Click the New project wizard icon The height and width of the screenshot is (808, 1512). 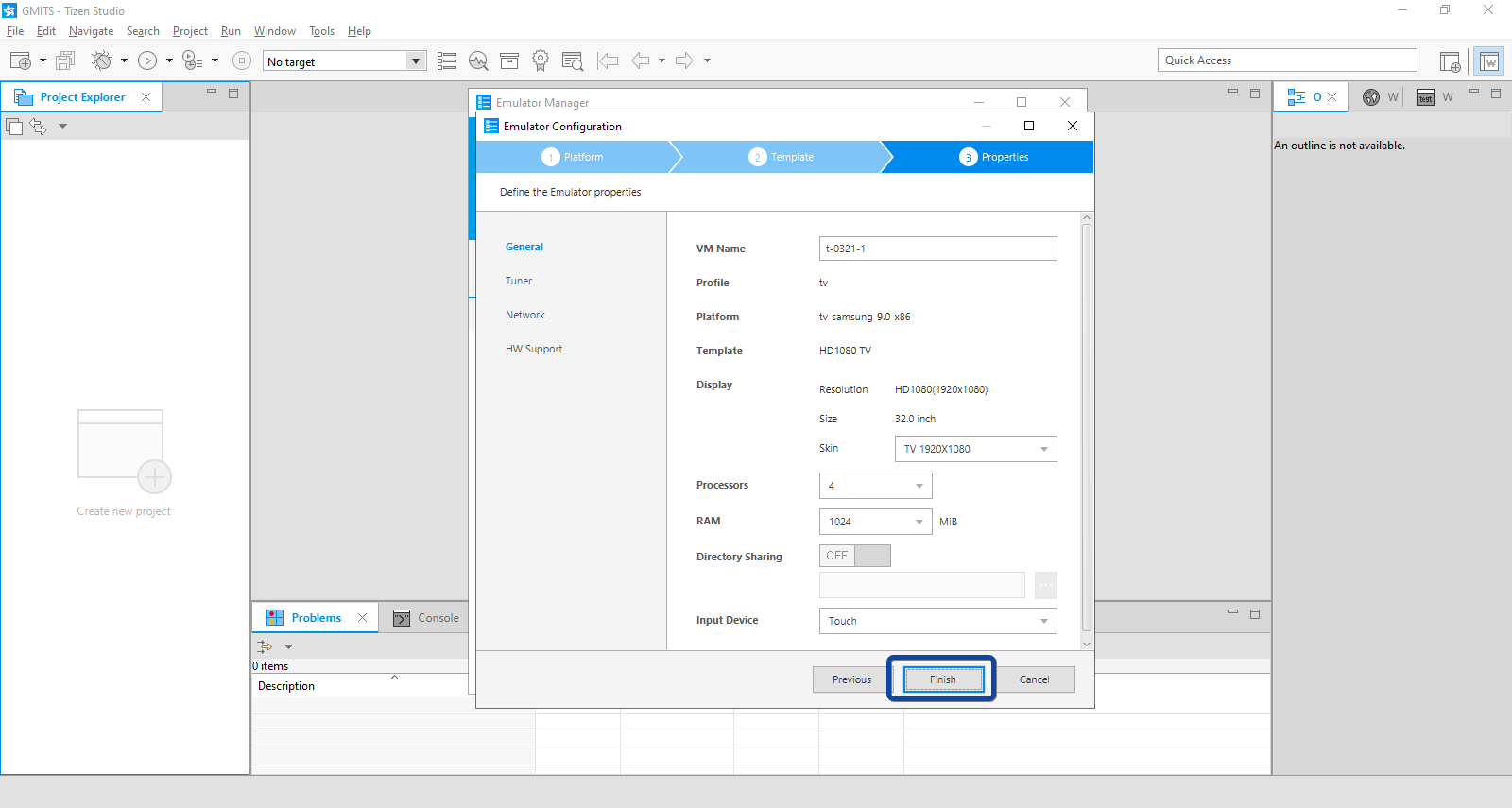tap(21, 60)
